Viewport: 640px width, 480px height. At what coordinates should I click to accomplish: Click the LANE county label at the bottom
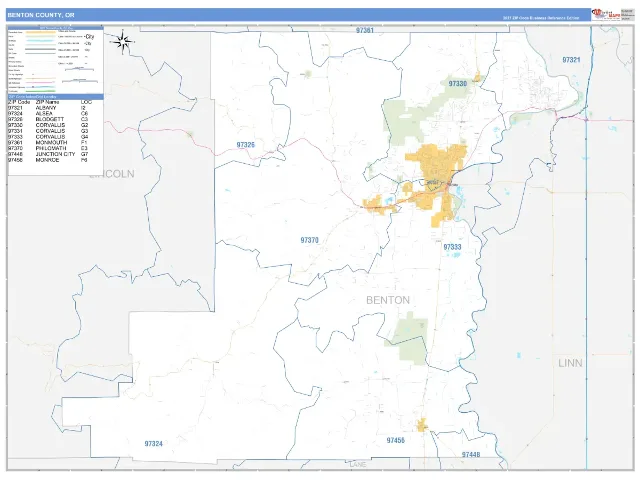[358, 465]
